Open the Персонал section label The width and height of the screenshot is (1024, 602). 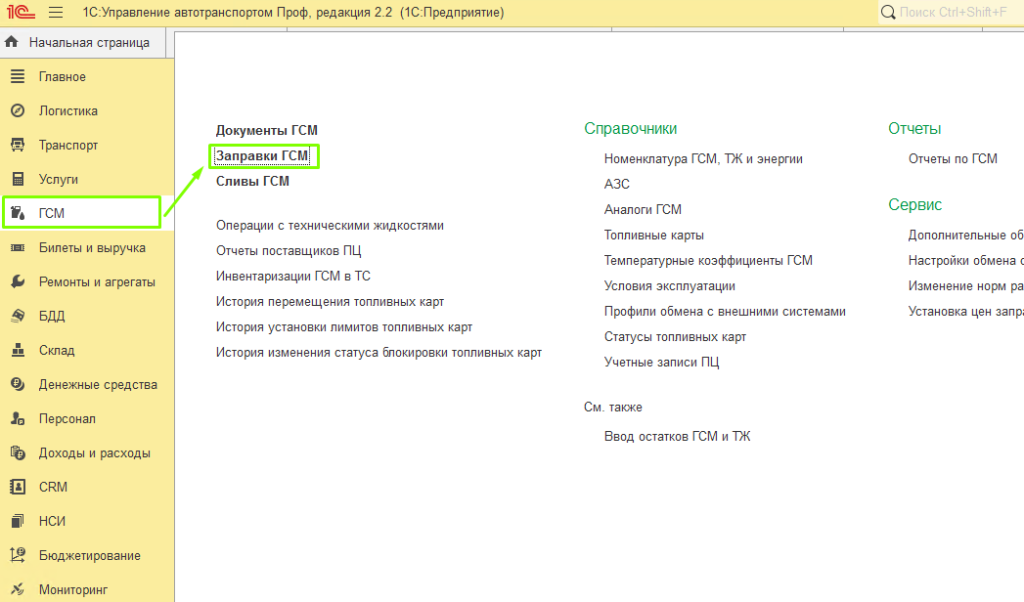(67, 419)
